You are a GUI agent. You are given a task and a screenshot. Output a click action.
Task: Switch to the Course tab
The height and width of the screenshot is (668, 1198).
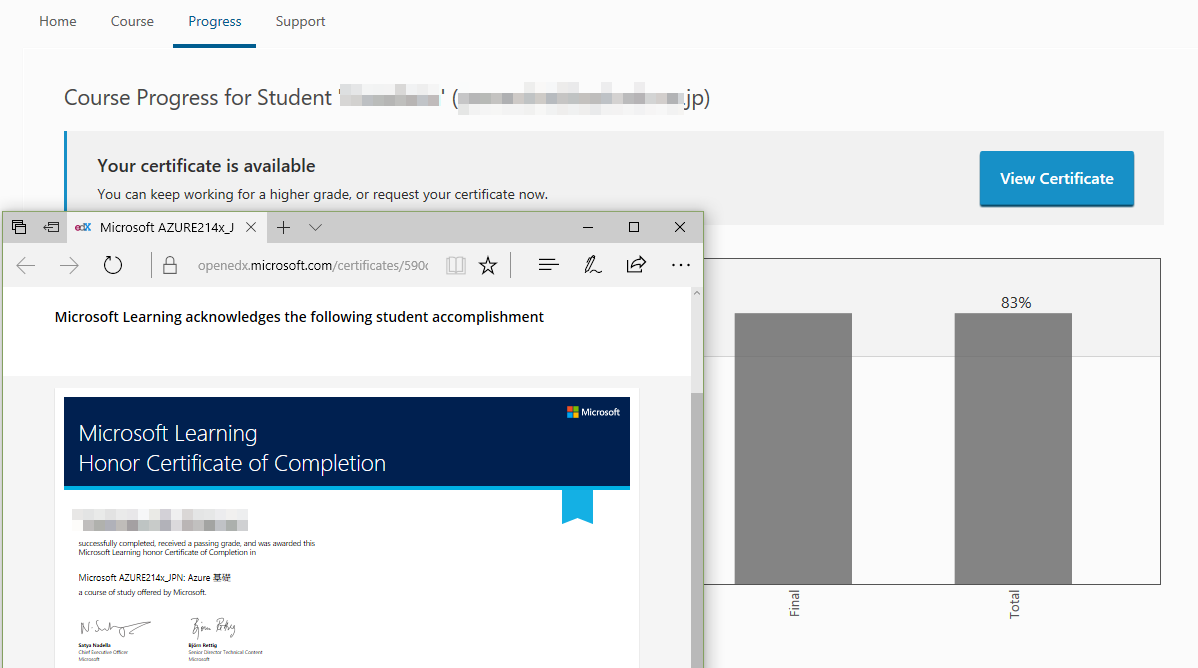[x=132, y=21]
